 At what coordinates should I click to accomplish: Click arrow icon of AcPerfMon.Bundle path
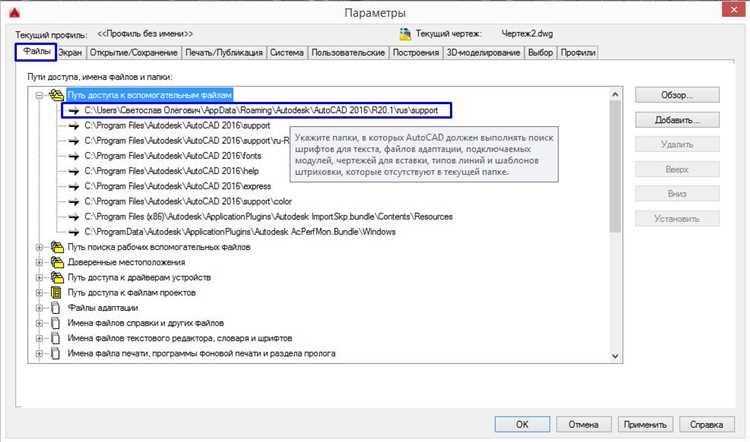[x=73, y=232]
